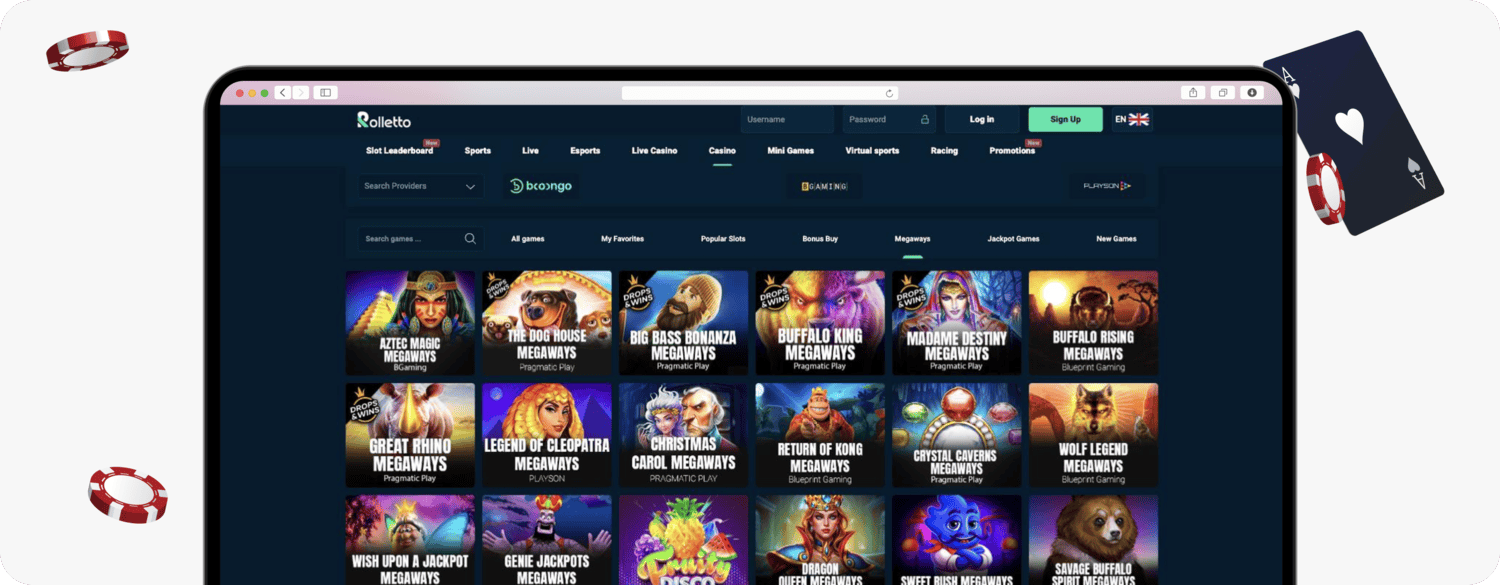The width and height of the screenshot is (1500, 585).
Task: Open Buffalo Rising Megaways game
Action: pyautogui.click(x=1093, y=323)
